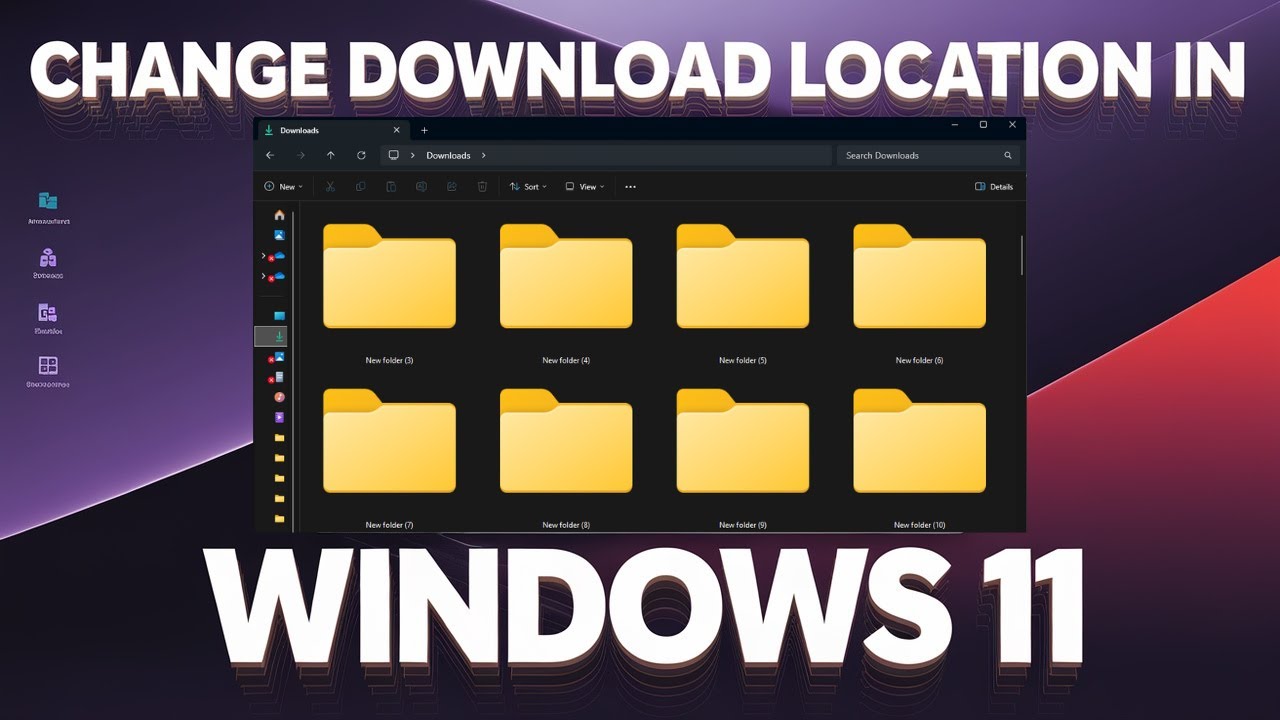Maximize the File Explorer window
Viewport: 1280px width, 720px height.
point(983,125)
